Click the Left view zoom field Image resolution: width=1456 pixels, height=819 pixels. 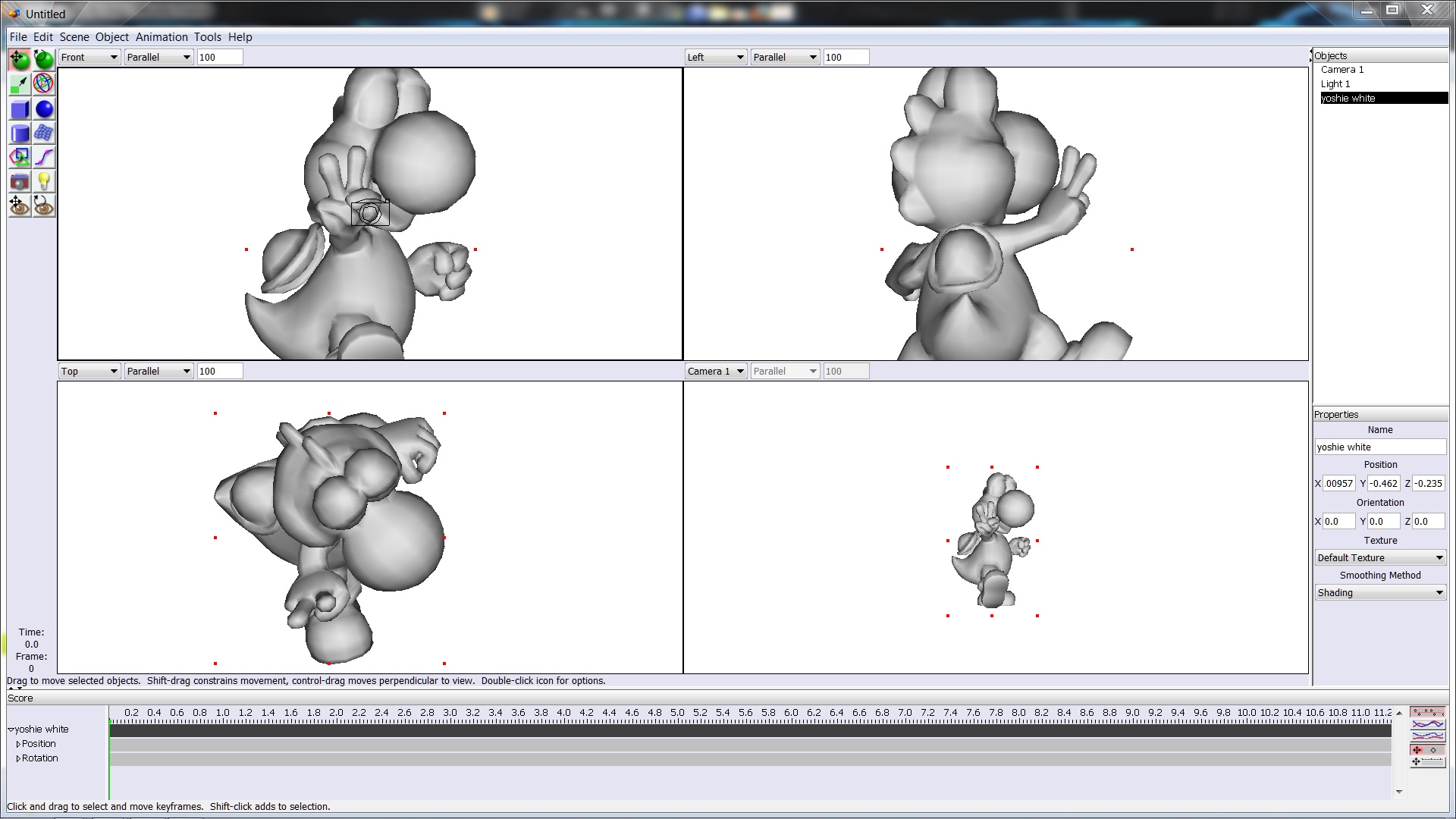(846, 58)
